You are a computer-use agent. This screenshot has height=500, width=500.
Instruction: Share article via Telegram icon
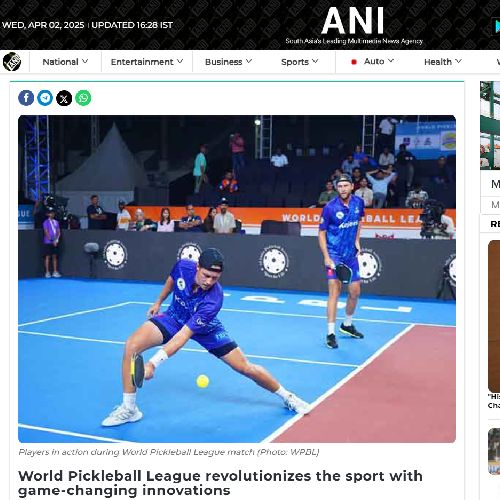[45, 98]
